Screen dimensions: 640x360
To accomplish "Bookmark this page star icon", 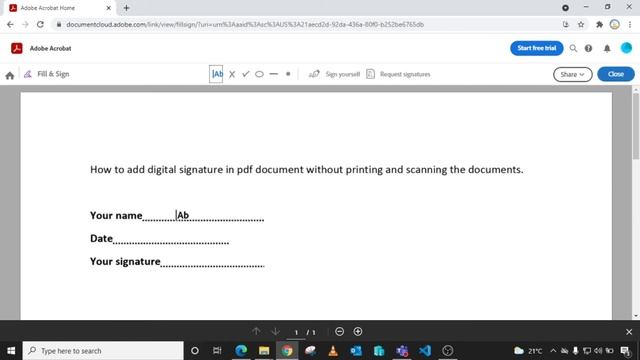I will pos(580,24).
